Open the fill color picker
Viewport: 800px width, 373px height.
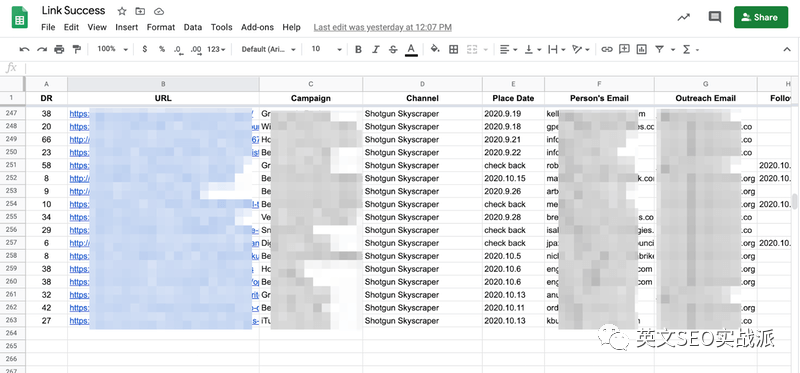(x=435, y=49)
